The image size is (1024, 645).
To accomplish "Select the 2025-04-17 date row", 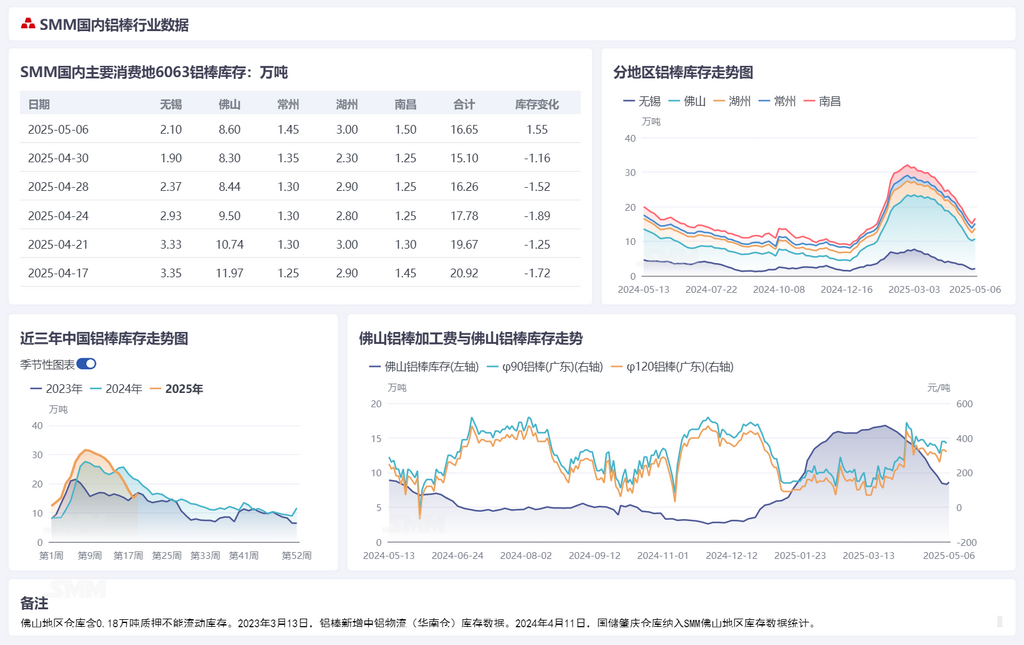I will coord(299,273).
